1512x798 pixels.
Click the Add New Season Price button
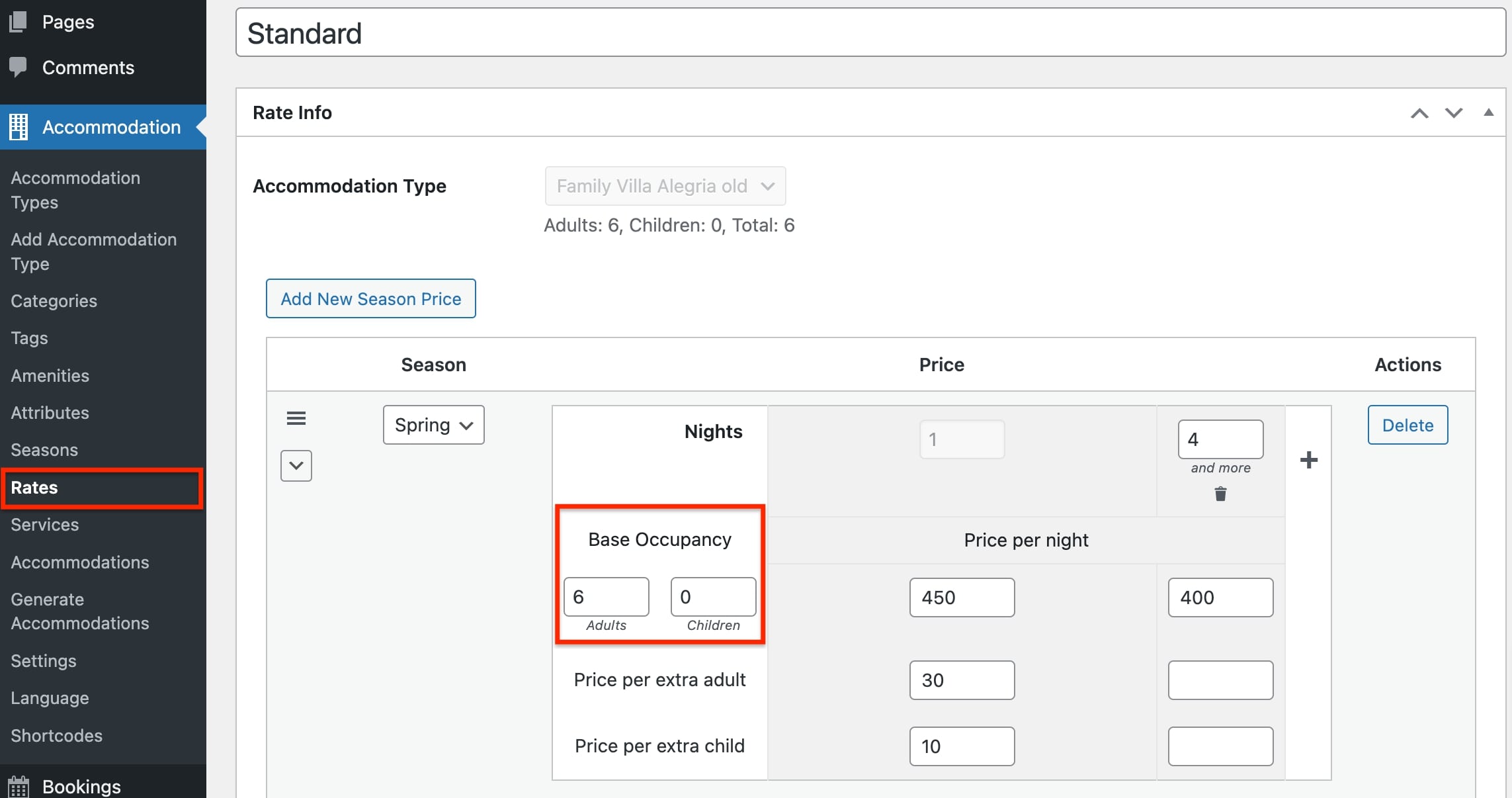point(370,298)
